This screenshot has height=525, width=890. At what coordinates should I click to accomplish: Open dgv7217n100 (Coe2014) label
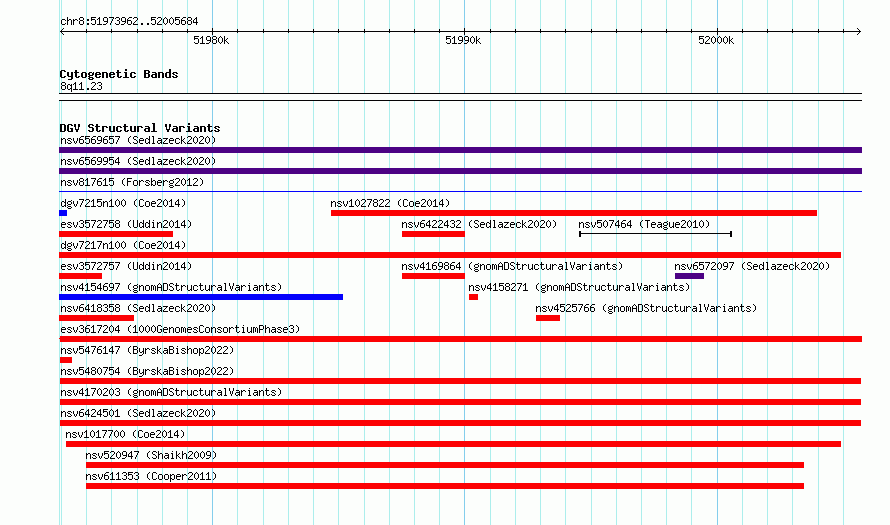click(x=123, y=245)
